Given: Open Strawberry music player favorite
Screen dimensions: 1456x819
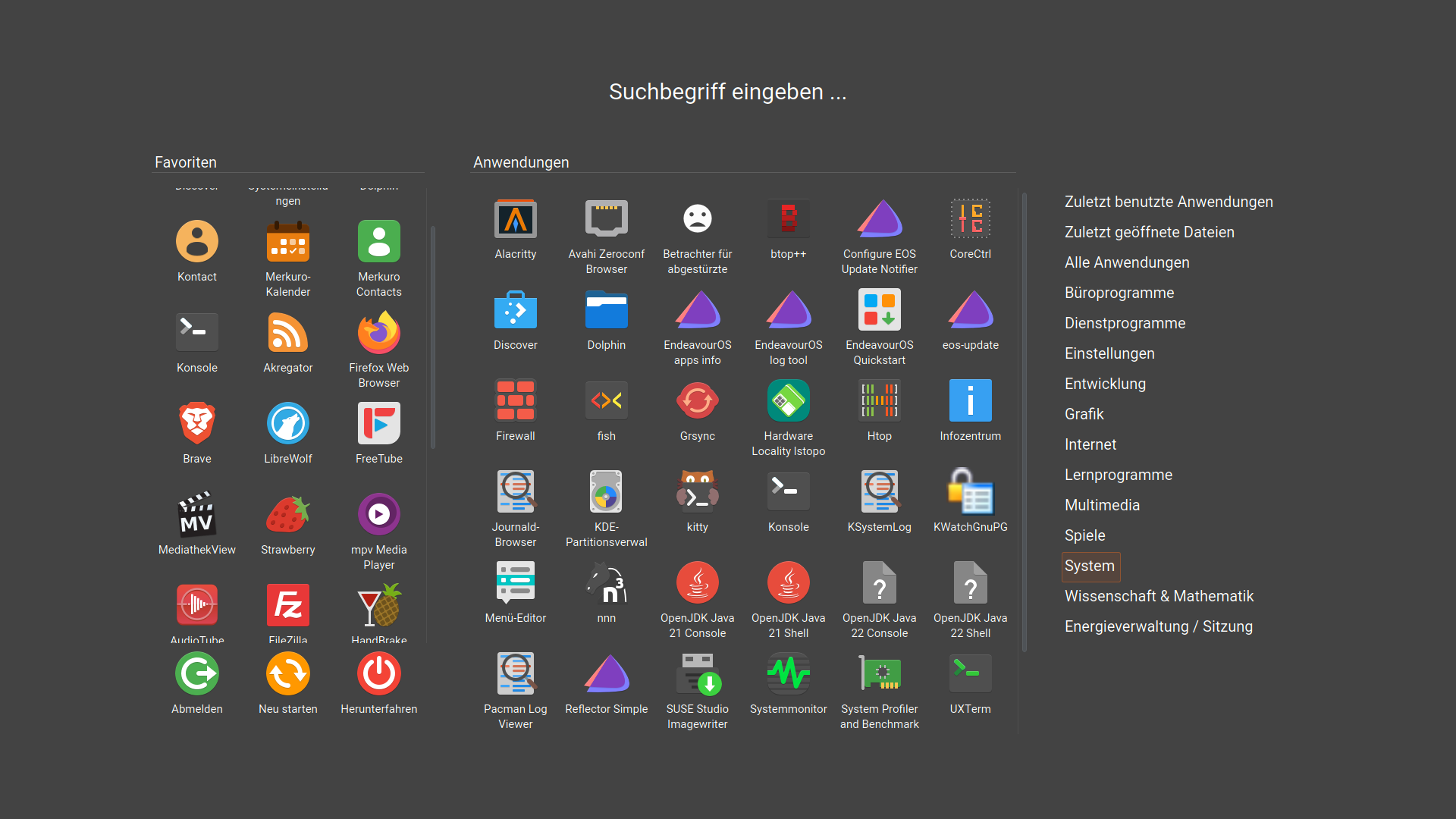Looking at the screenshot, I should (288, 516).
